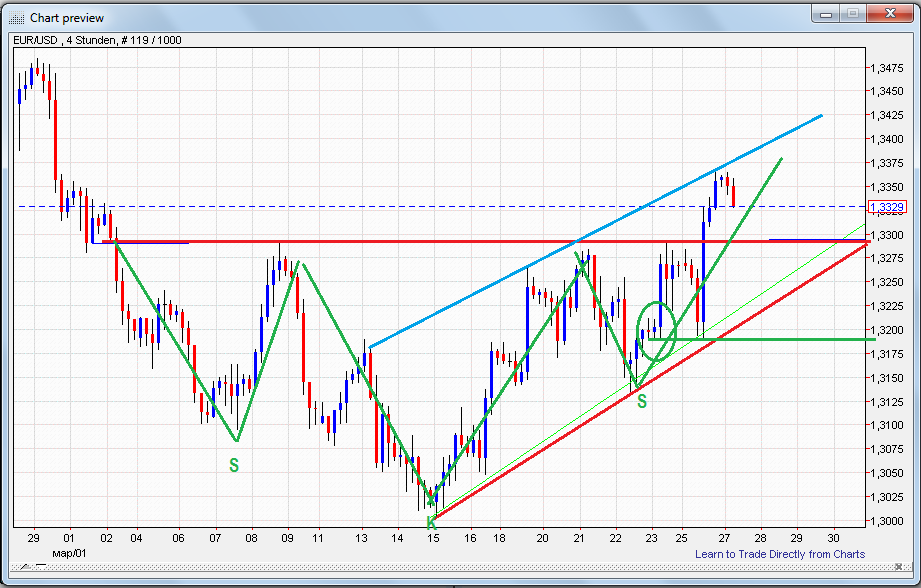Screen dimensions: 921x588
Task: Click the 1,3250 price axis label
Action: coord(887,283)
